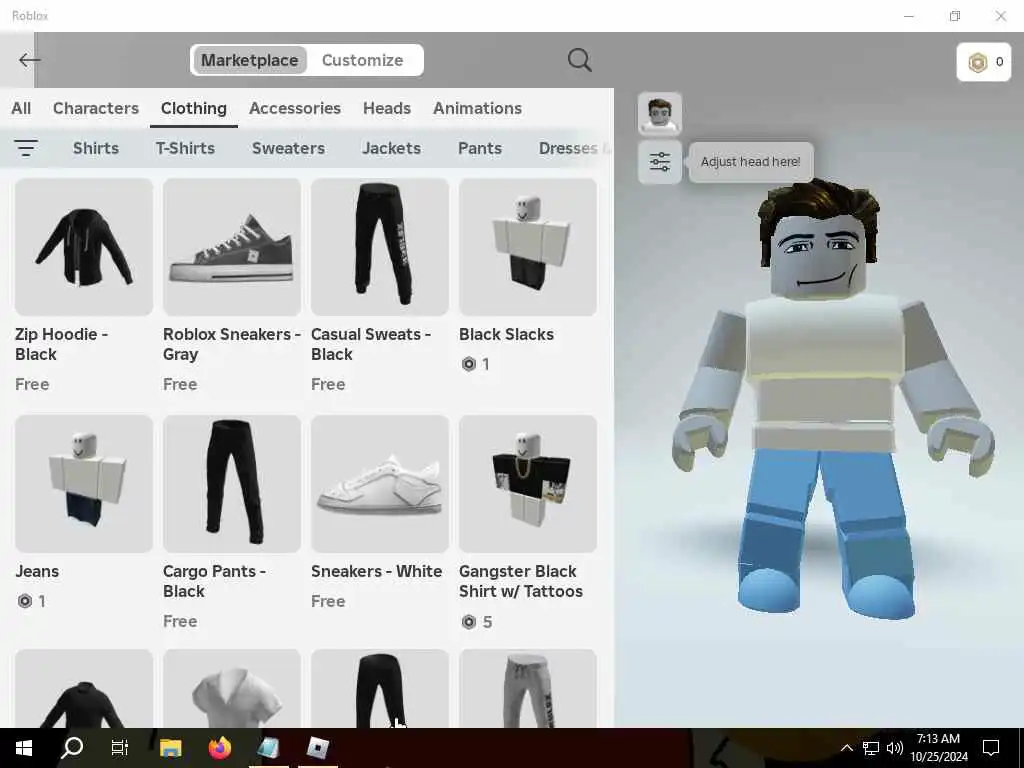Click the 'Sneakers - White' title
This screenshot has height=768, width=1024.
pos(377,571)
